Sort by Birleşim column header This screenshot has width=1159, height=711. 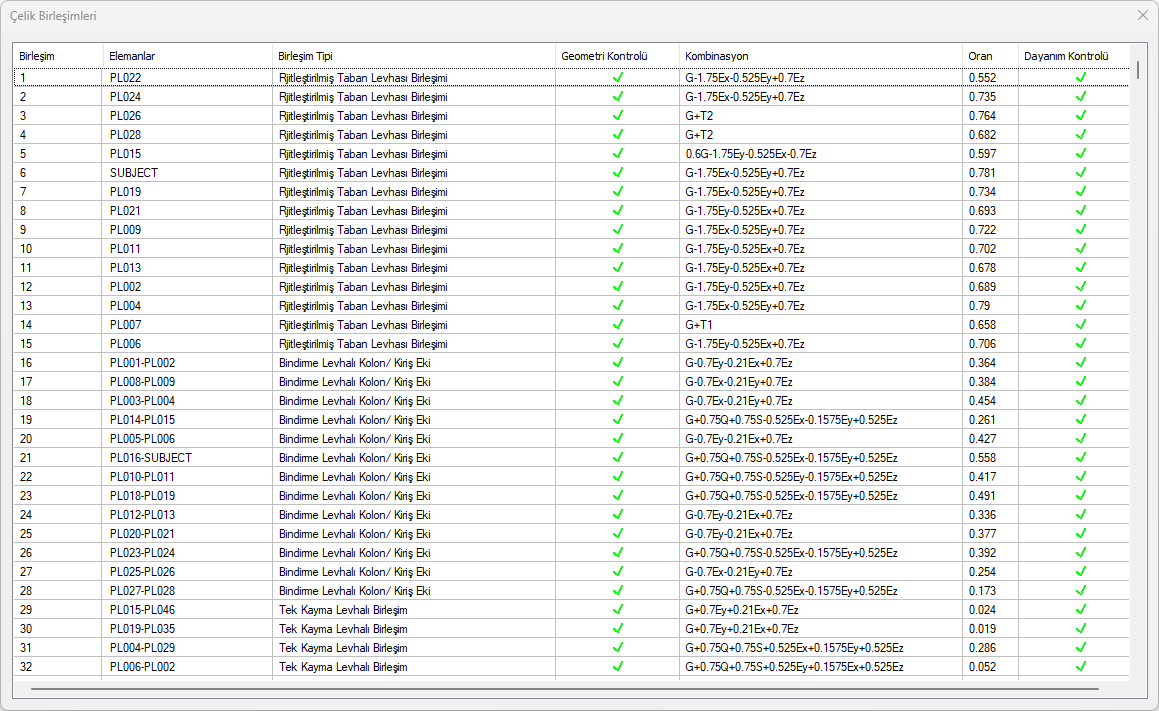coord(37,56)
